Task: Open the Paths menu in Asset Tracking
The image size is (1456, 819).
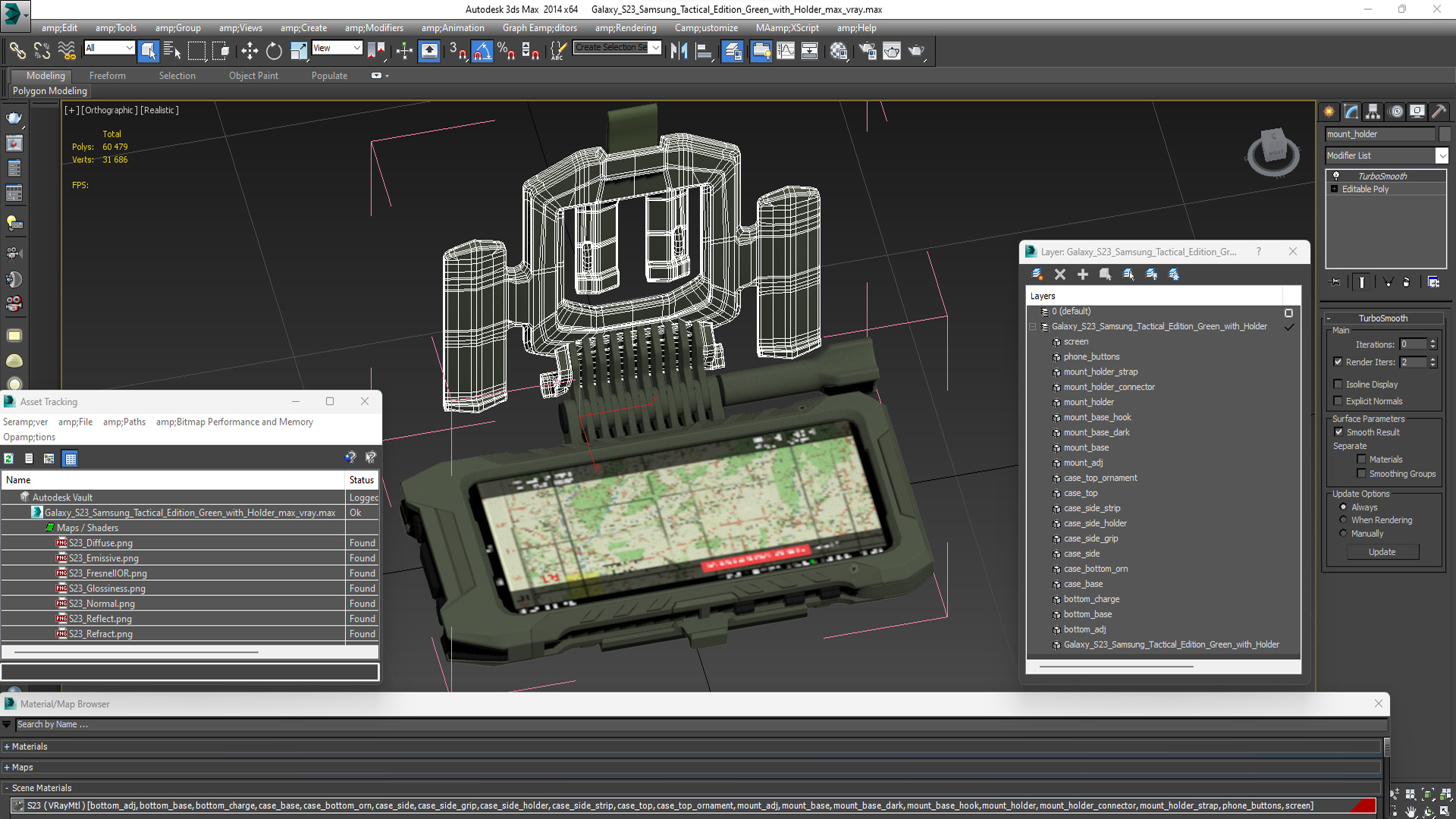Action: coord(124,422)
